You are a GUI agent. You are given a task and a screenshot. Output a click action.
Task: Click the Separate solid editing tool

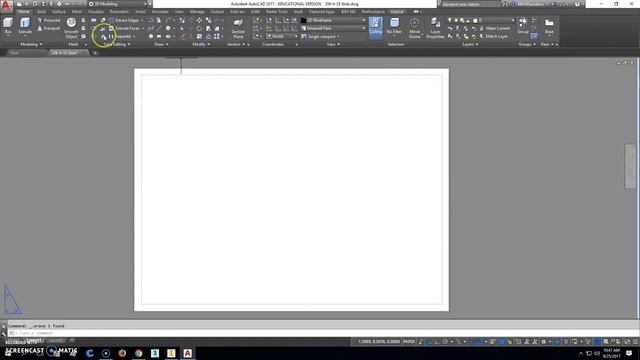122,36
